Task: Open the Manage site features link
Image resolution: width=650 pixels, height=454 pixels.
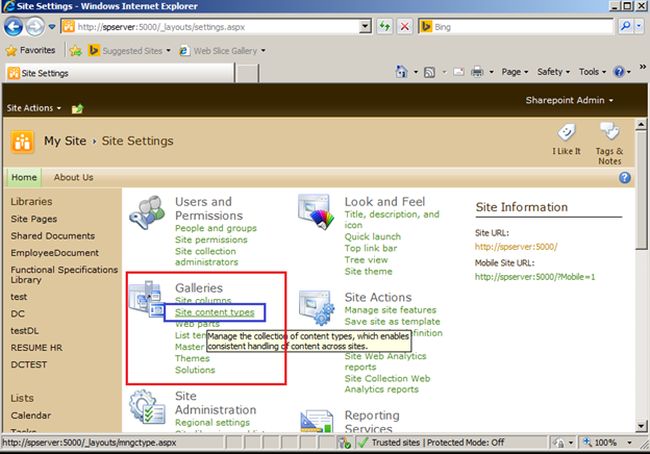Action: click(x=390, y=310)
